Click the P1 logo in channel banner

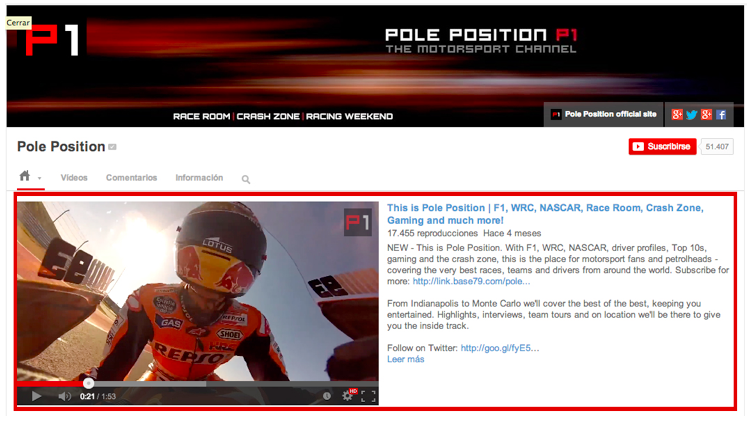pos(52,40)
